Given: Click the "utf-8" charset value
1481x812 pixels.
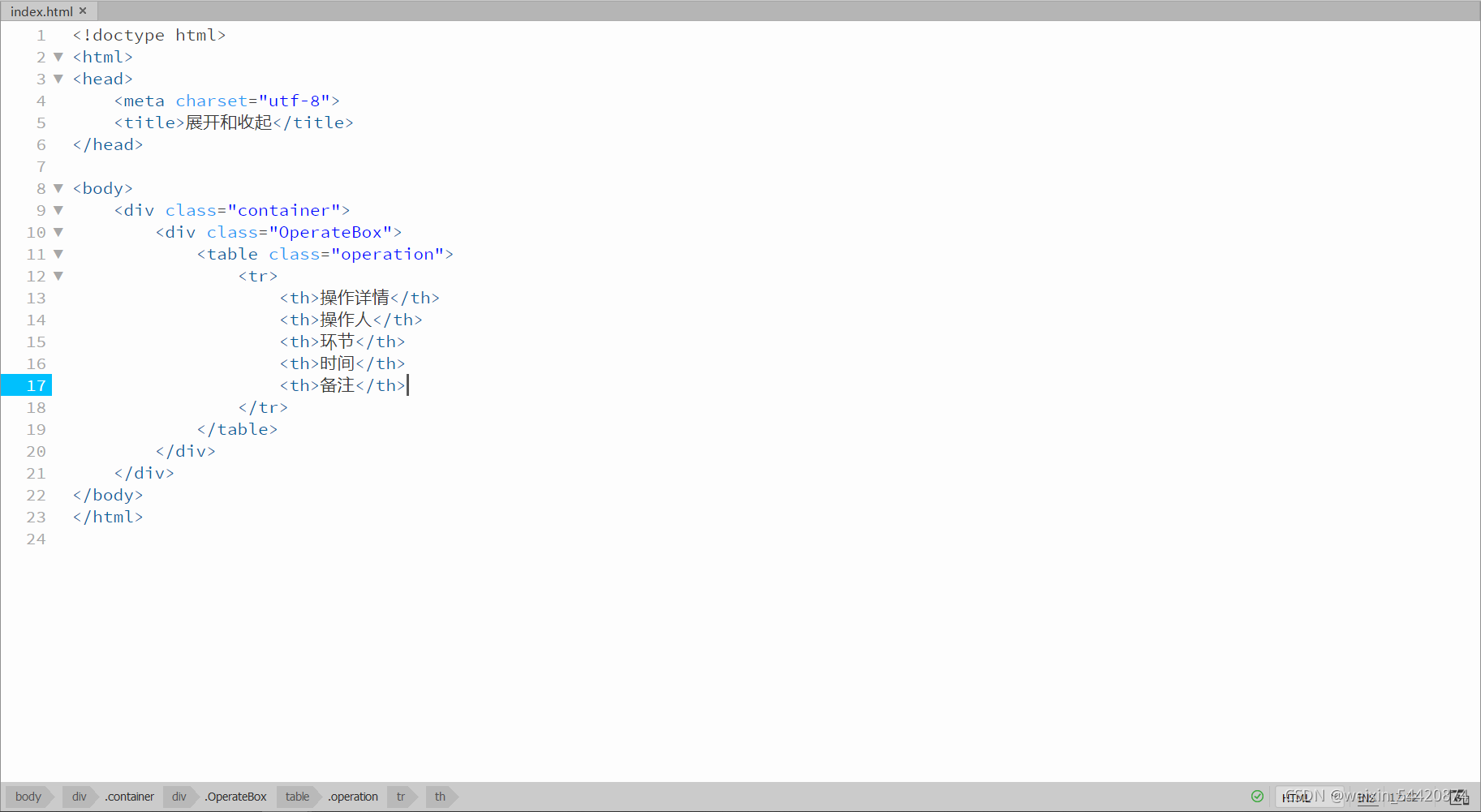Looking at the screenshot, I should [295, 101].
